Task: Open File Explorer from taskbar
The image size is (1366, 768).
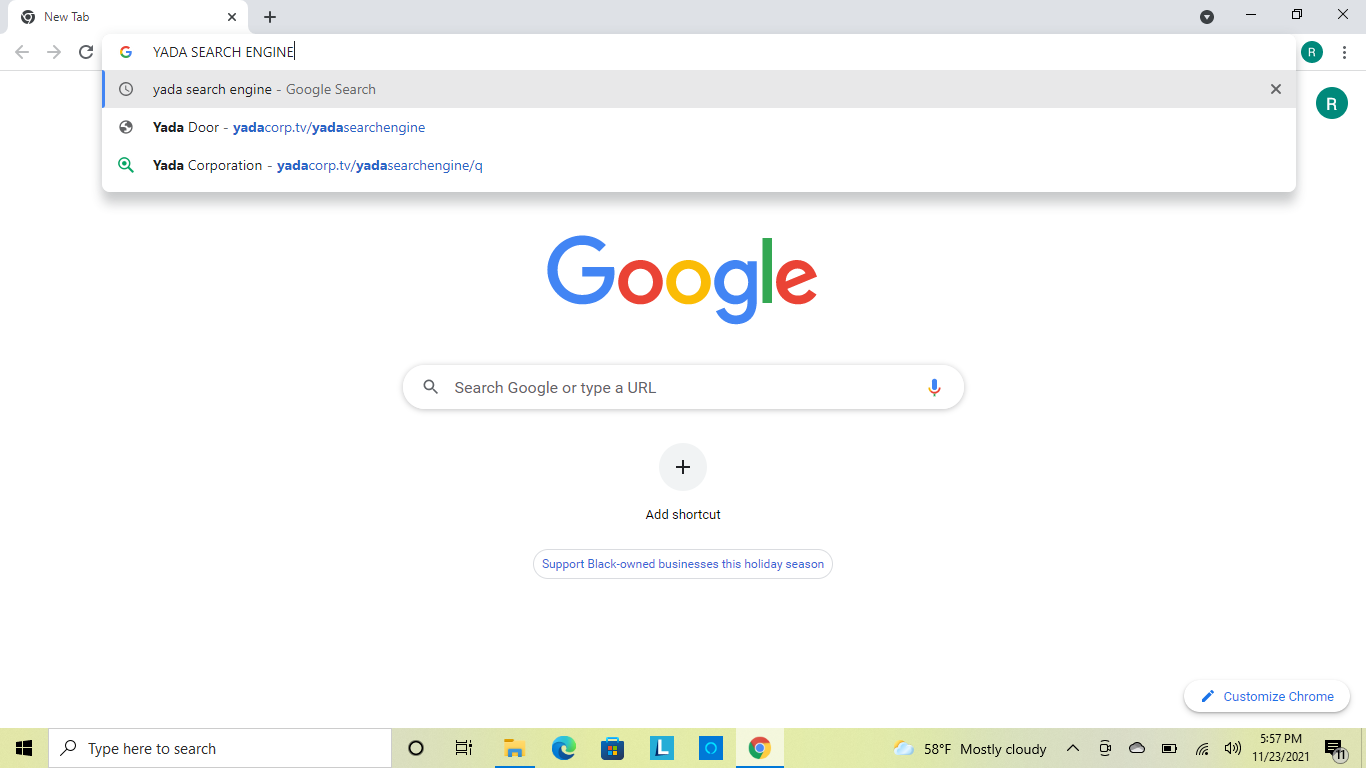Action: (x=514, y=748)
